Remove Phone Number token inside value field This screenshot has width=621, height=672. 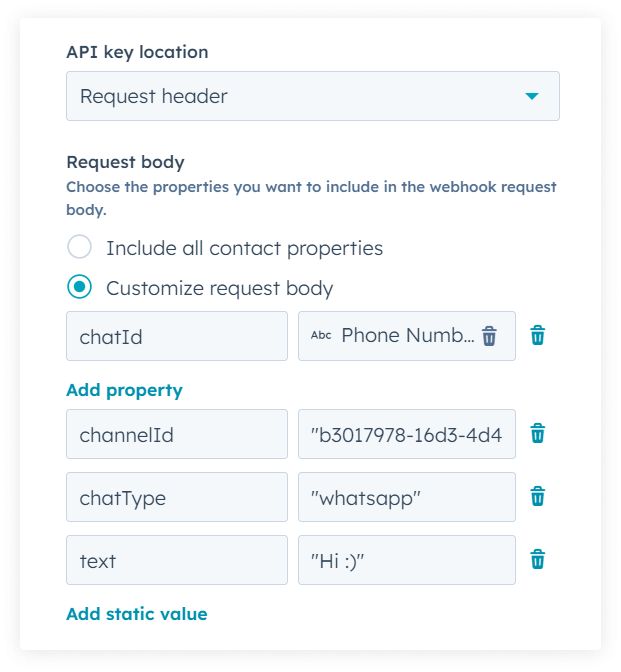tap(489, 336)
